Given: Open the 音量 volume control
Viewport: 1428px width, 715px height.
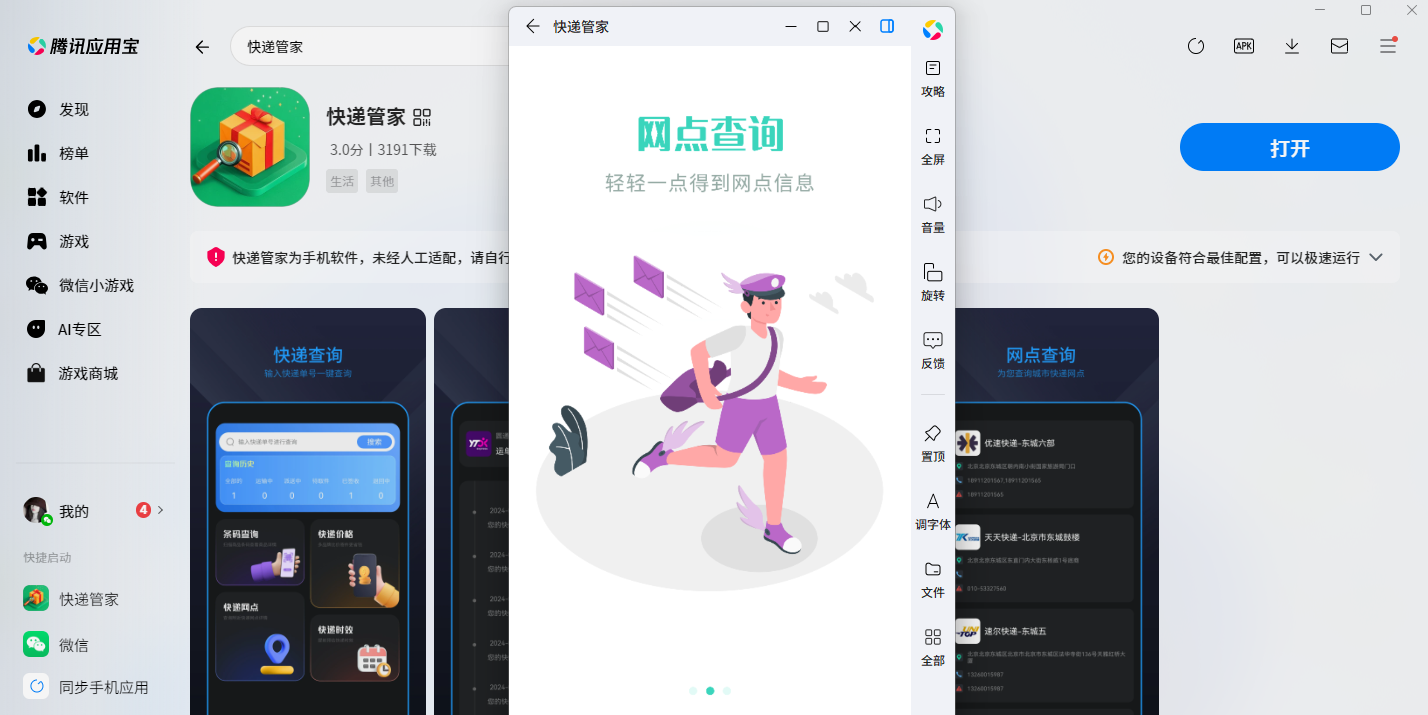Looking at the screenshot, I should pyautogui.click(x=932, y=214).
